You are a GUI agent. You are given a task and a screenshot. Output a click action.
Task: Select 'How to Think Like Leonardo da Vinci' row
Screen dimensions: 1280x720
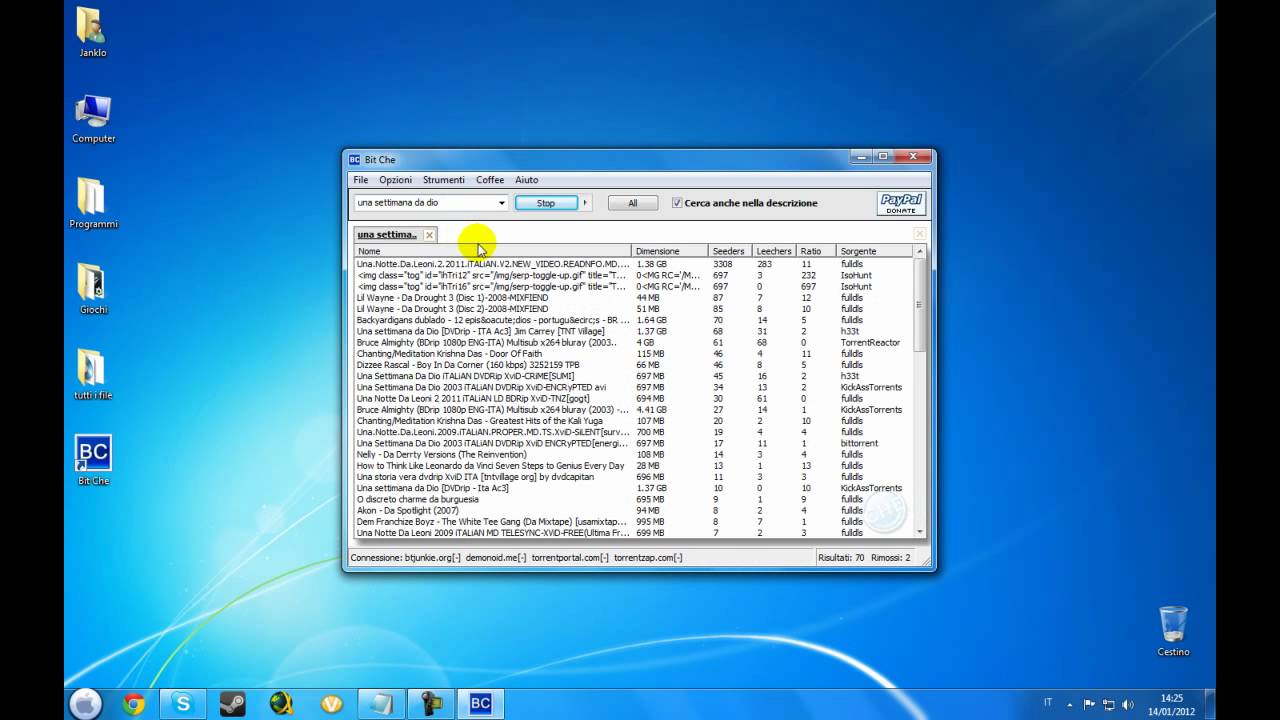(635, 466)
